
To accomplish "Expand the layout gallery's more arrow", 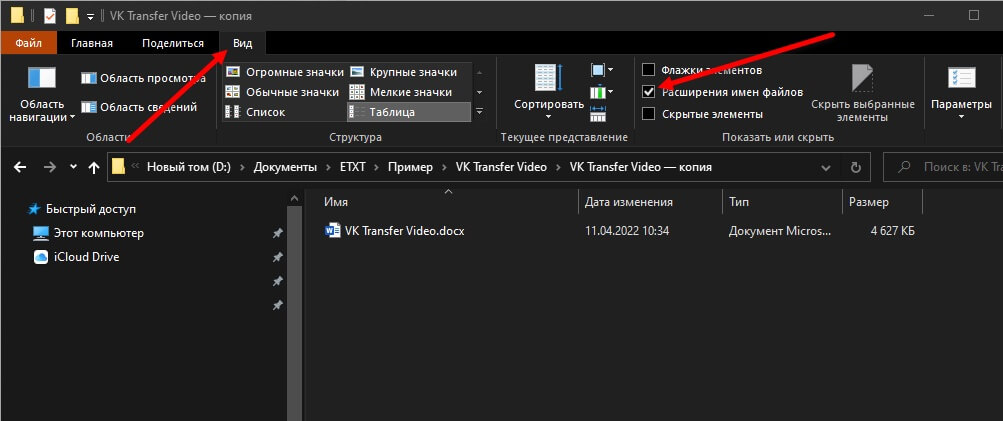I will coord(479,112).
